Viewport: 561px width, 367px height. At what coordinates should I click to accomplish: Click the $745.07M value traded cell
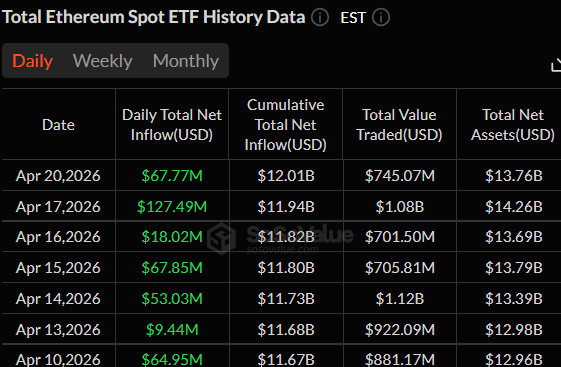[x=400, y=176]
